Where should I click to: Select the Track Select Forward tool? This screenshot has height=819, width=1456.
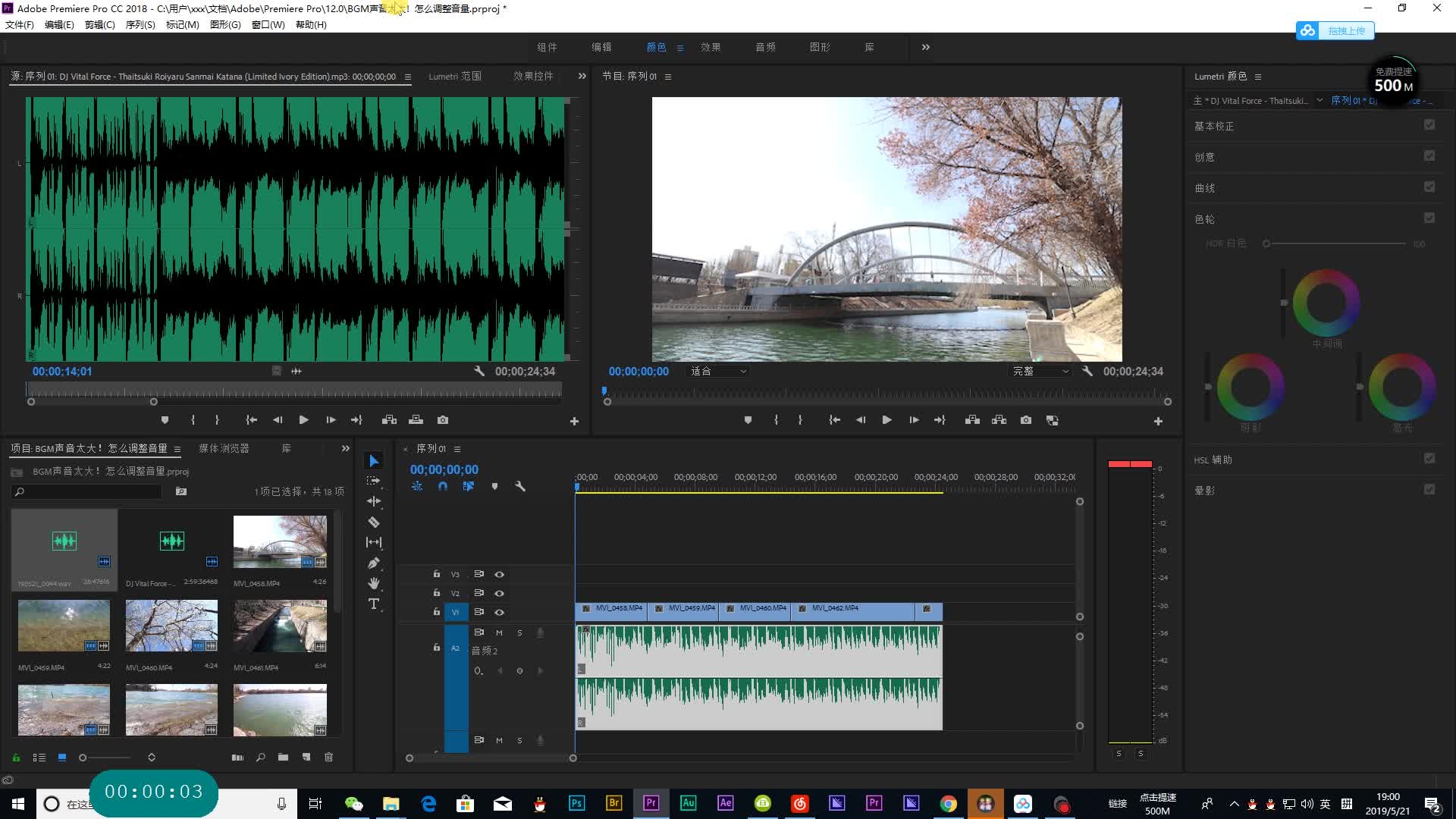[x=374, y=481]
